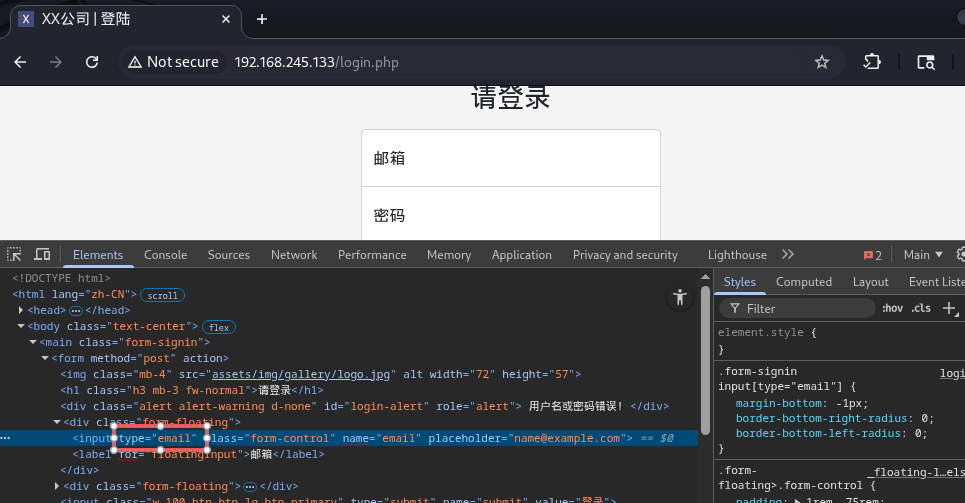Open the Extensions puzzle icon

click(872, 62)
